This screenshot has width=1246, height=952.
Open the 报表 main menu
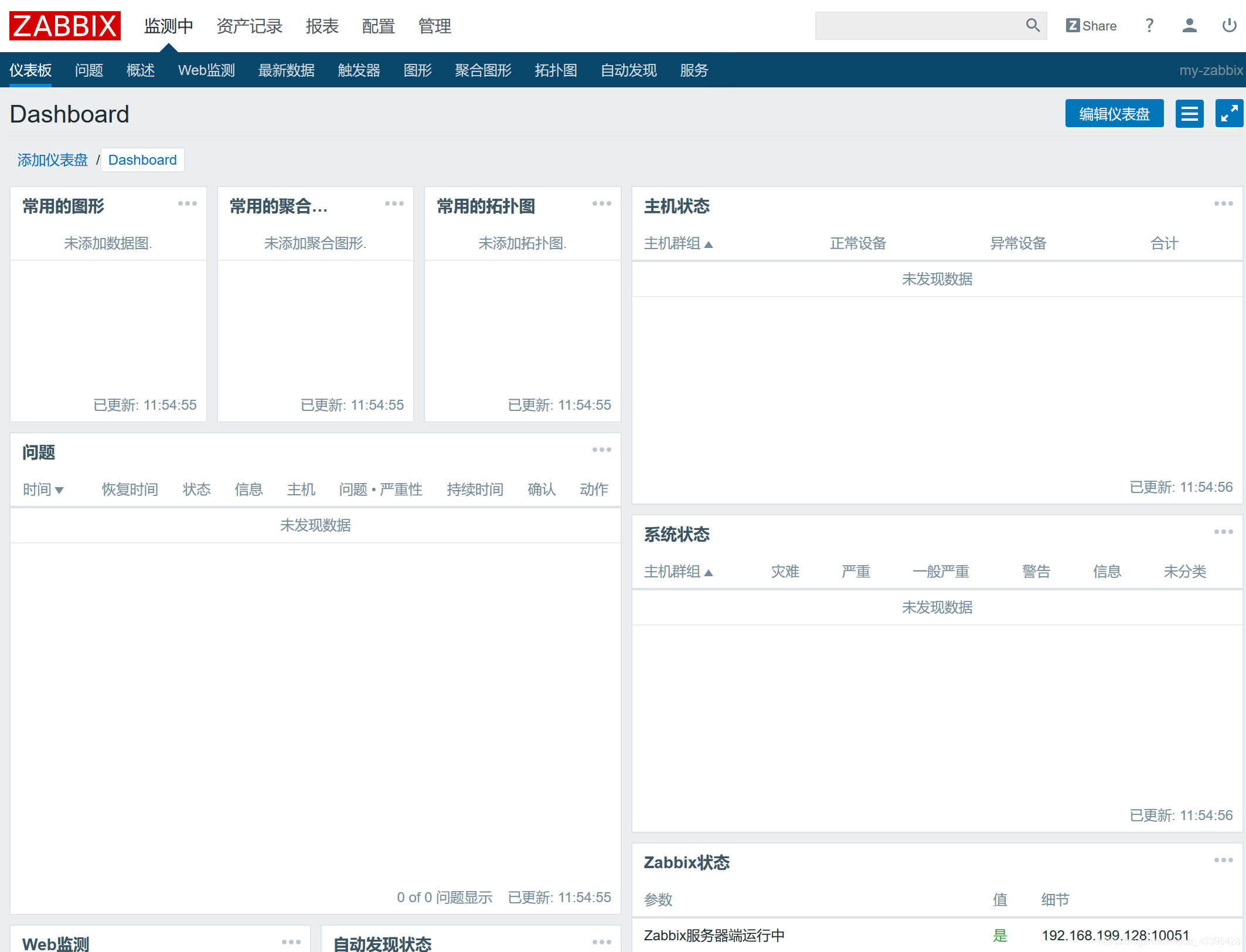point(322,26)
